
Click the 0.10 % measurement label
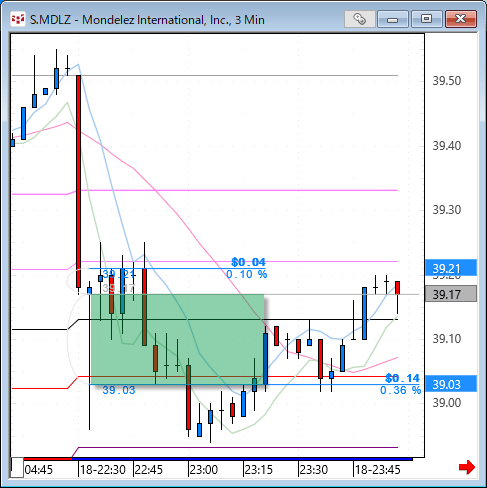click(x=247, y=274)
